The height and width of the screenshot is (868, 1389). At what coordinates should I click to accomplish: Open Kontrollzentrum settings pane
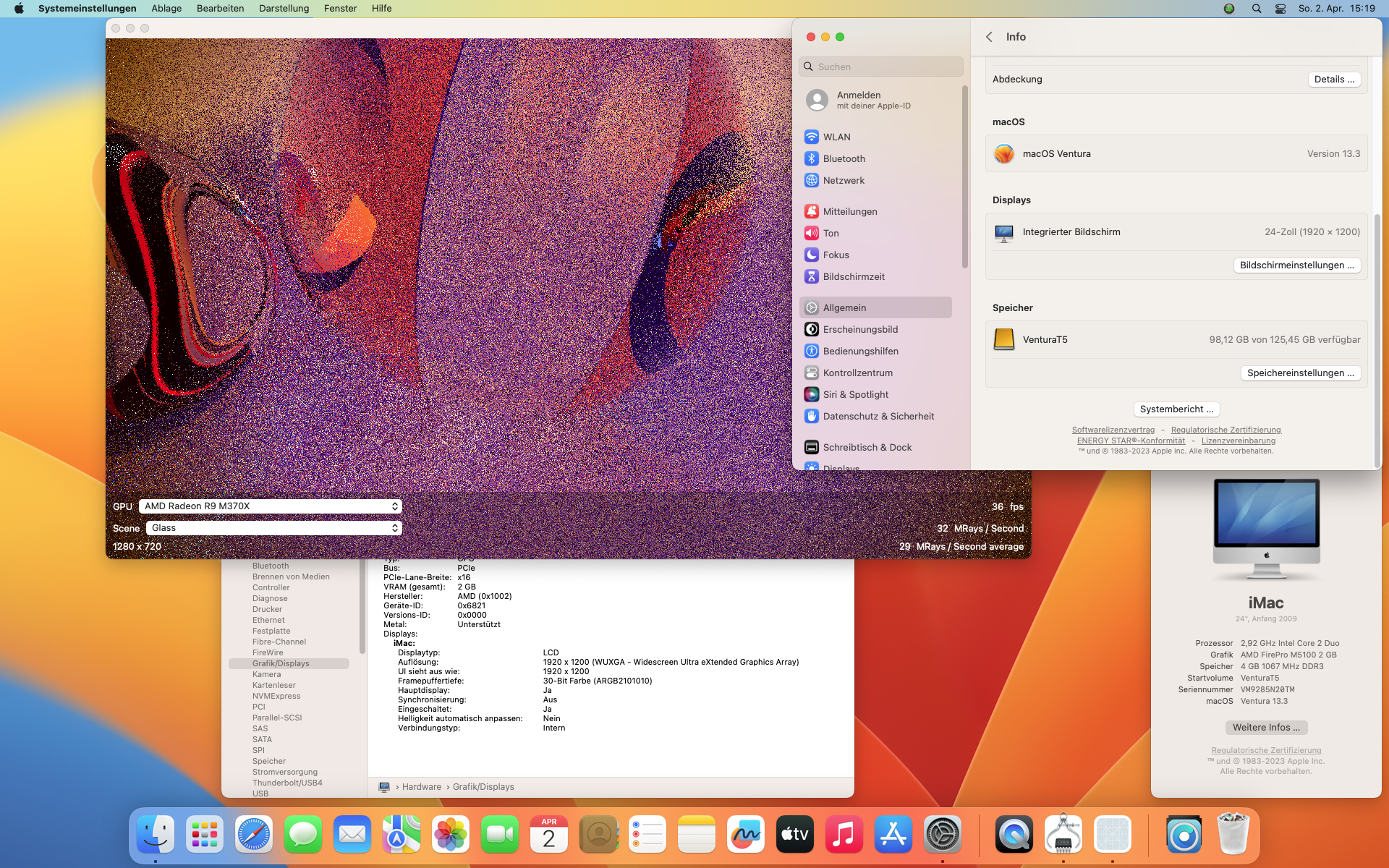pyautogui.click(x=857, y=373)
